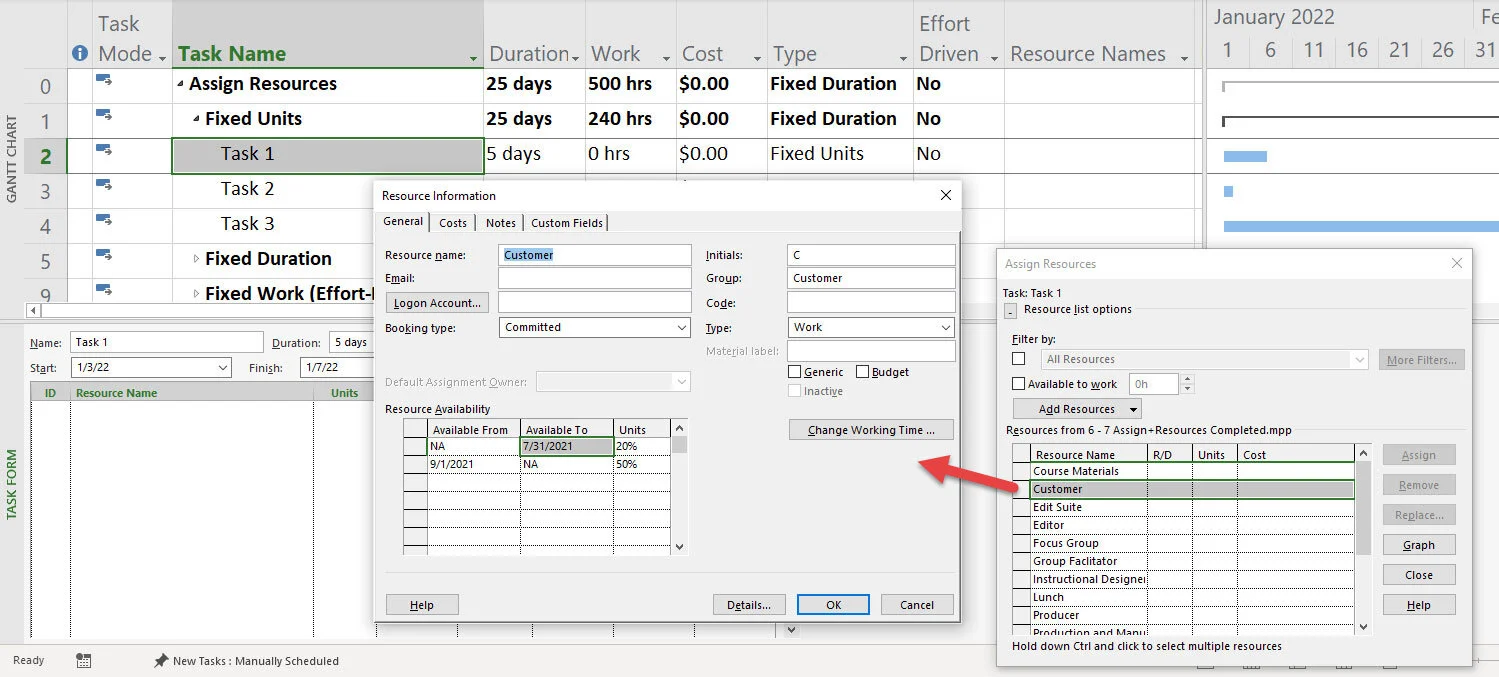Image resolution: width=1499 pixels, height=677 pixels.
Task: Open the resource Type dropdown showing Work
Action: coord(946,327)
